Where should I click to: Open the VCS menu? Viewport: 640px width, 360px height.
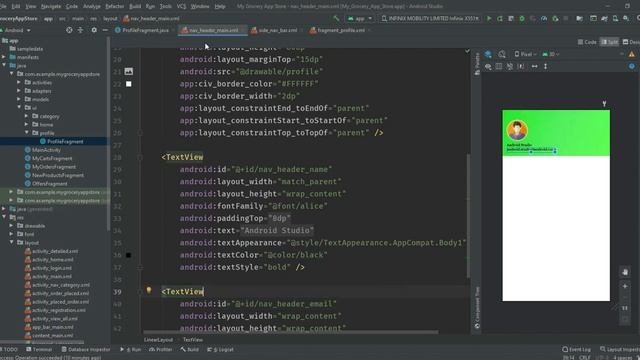[x=181, y=7]
